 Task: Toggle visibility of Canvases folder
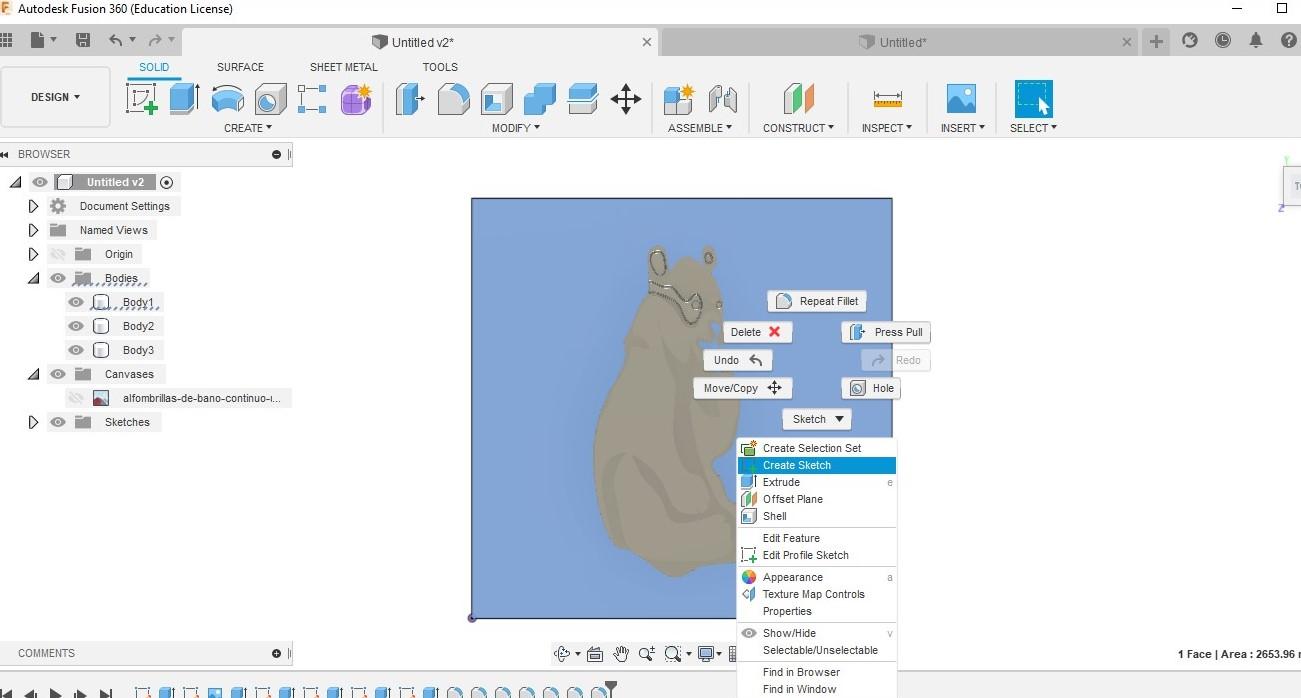coord(58,374)
